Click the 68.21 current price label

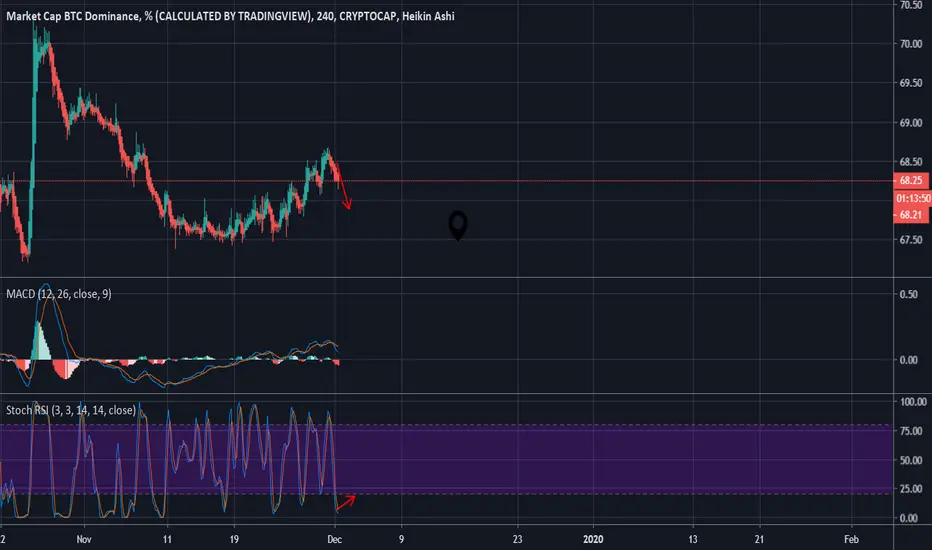point(911,215)
